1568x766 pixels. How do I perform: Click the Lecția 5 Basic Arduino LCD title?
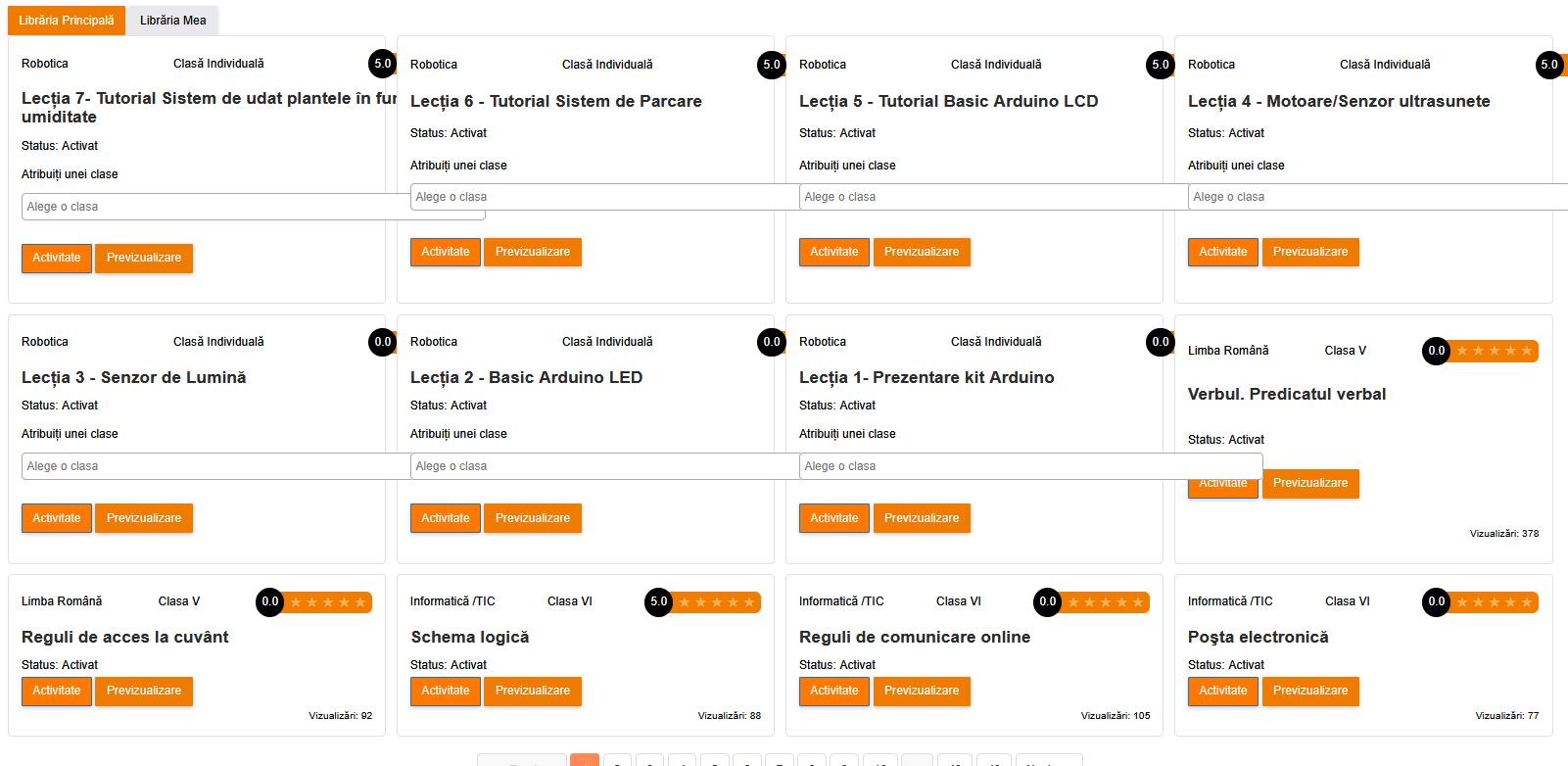948,101
